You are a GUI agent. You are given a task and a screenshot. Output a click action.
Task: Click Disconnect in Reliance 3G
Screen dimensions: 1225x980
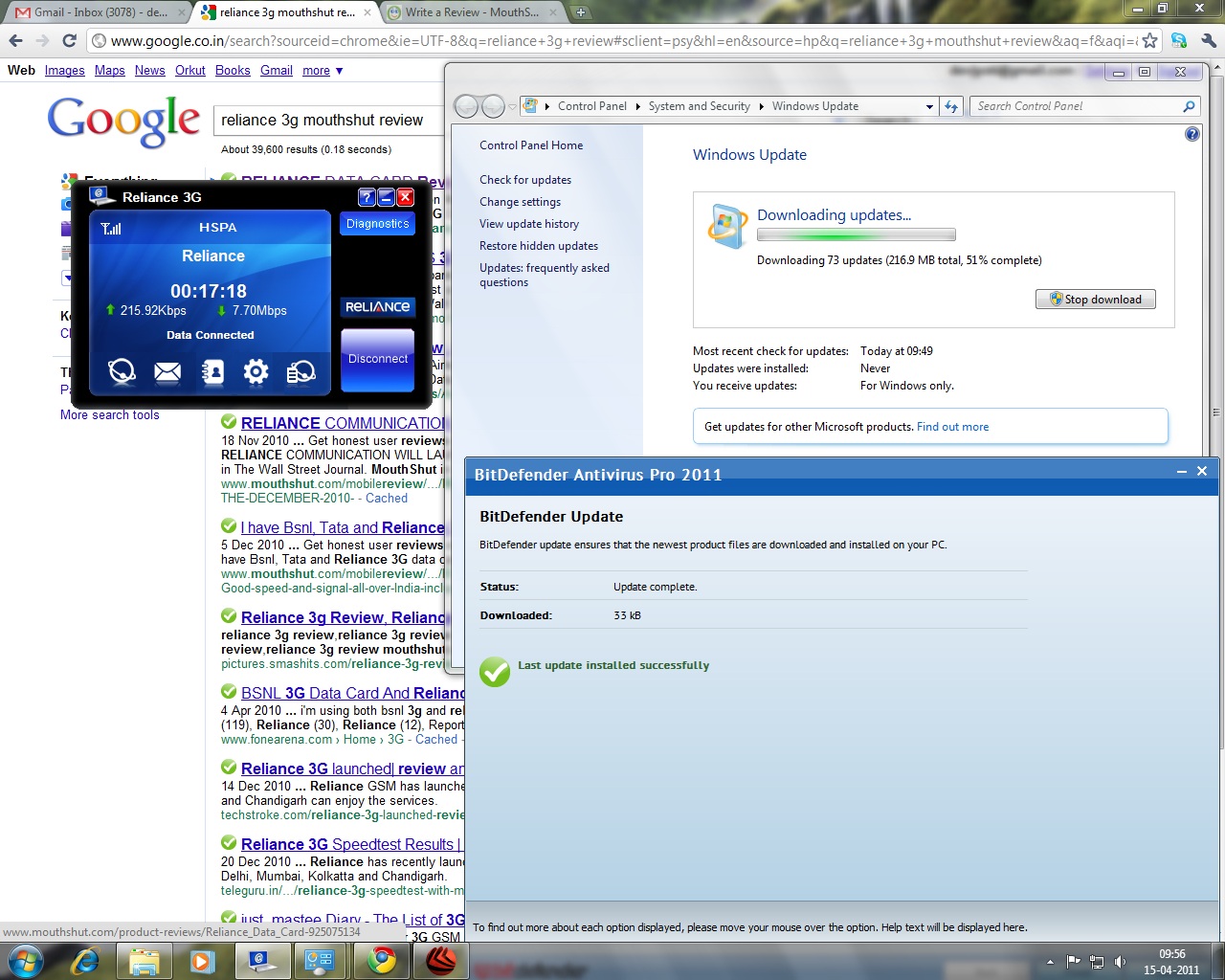point(378,359)
